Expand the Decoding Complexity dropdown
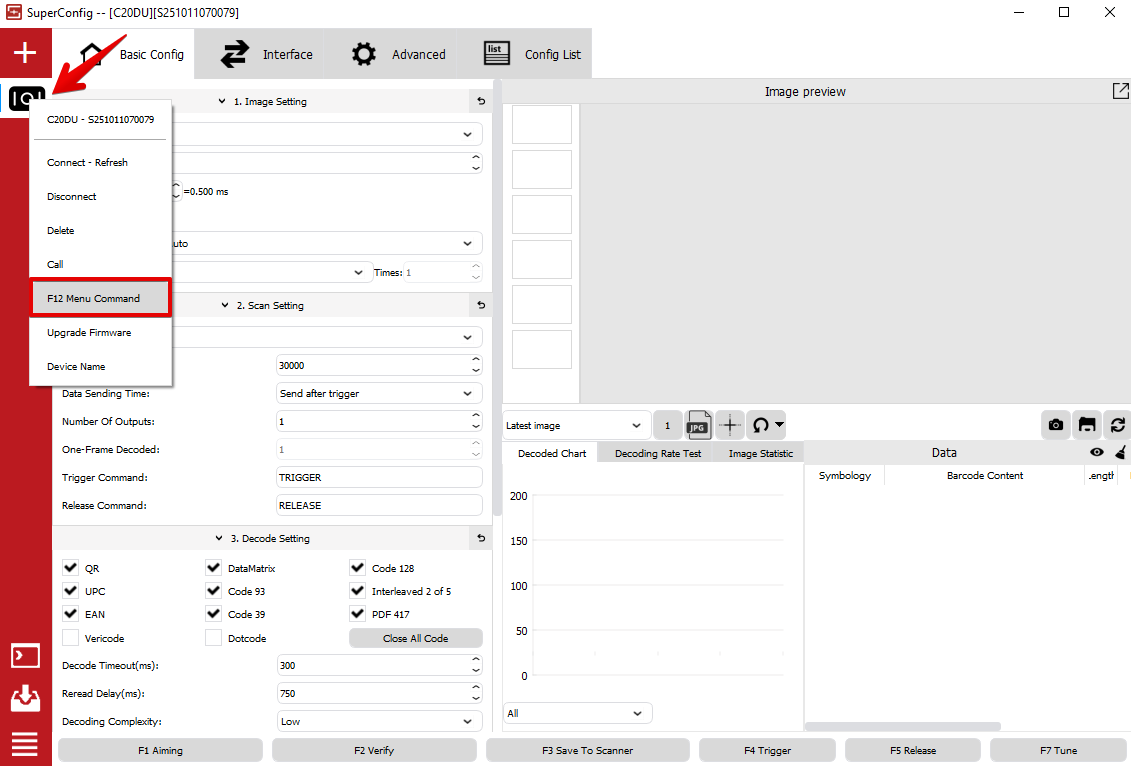The image size is (1131, 766). [379, 721]
